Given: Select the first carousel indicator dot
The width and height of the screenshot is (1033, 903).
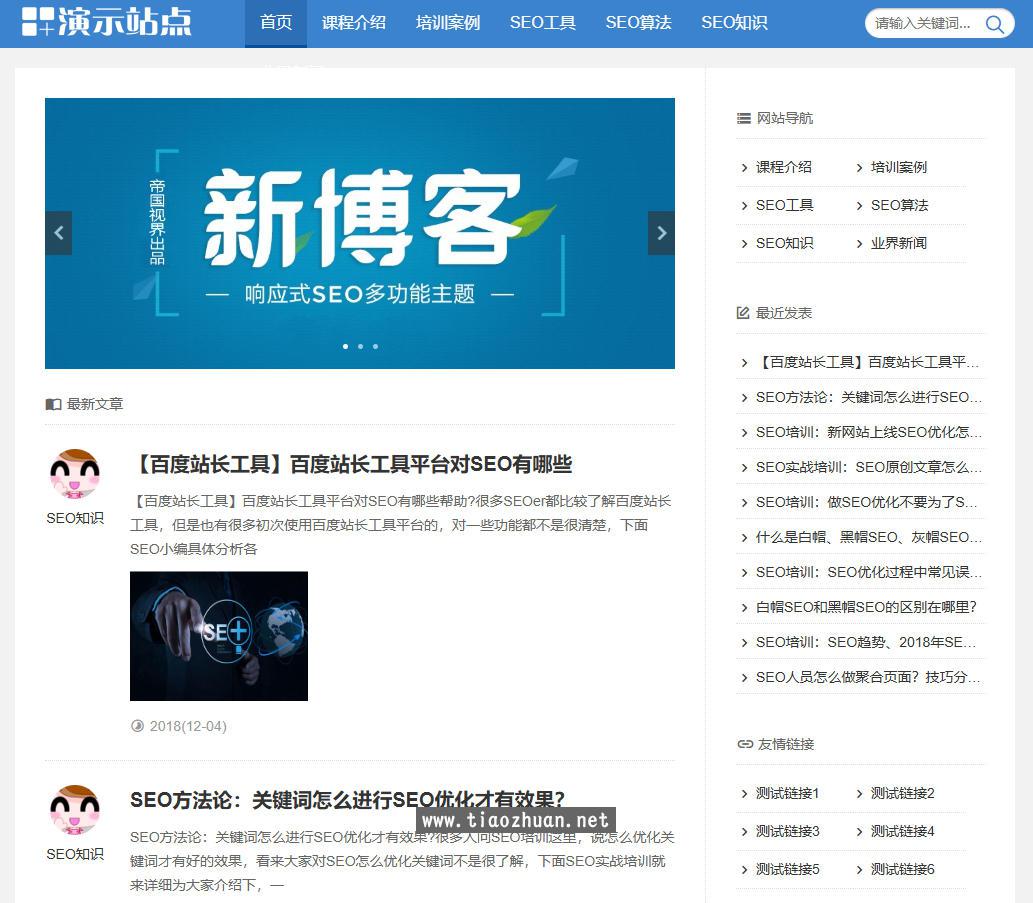Looking at the screenshot, I should 345,346.
